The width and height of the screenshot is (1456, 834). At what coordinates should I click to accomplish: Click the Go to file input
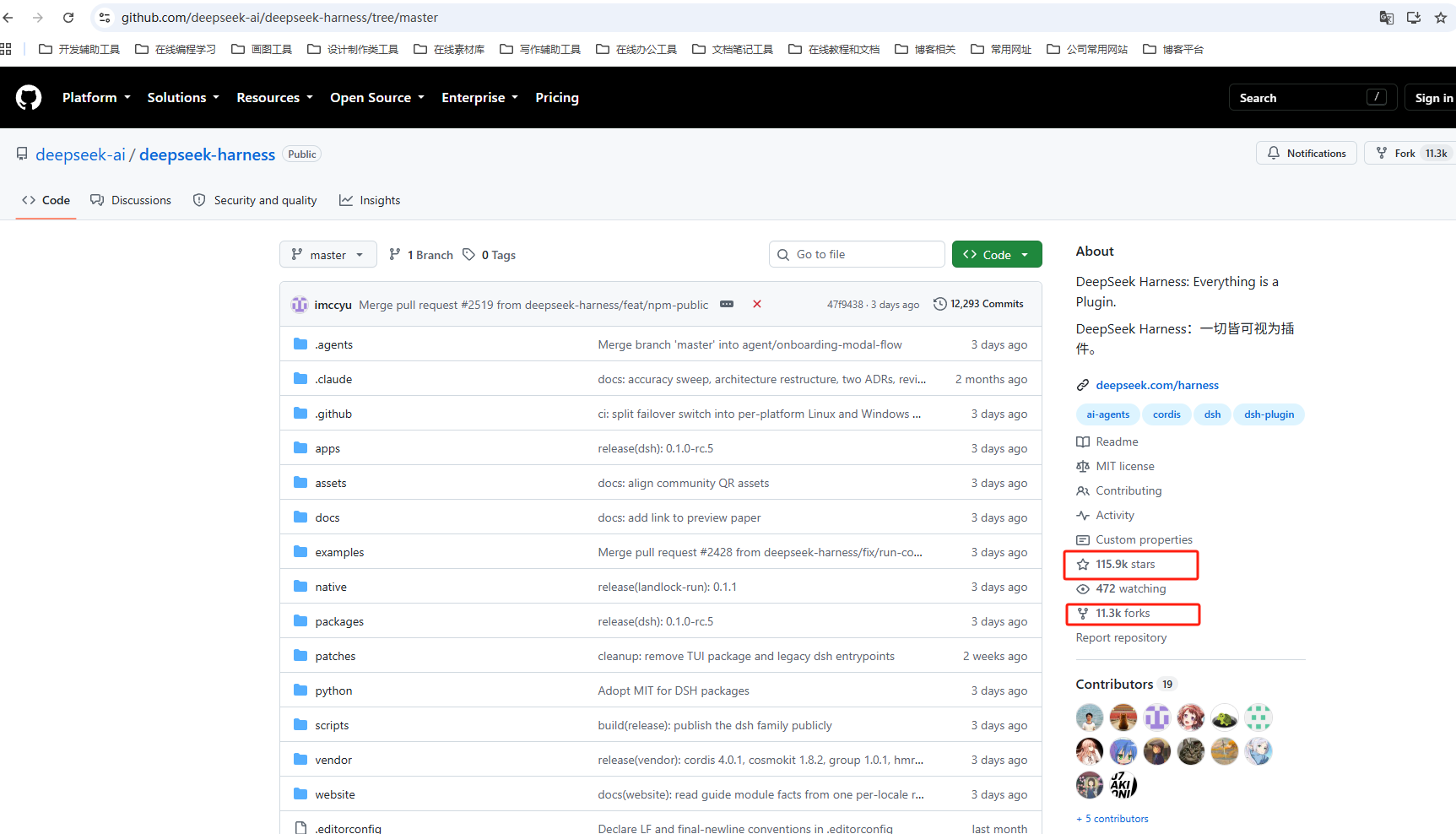tap(857, 254)
